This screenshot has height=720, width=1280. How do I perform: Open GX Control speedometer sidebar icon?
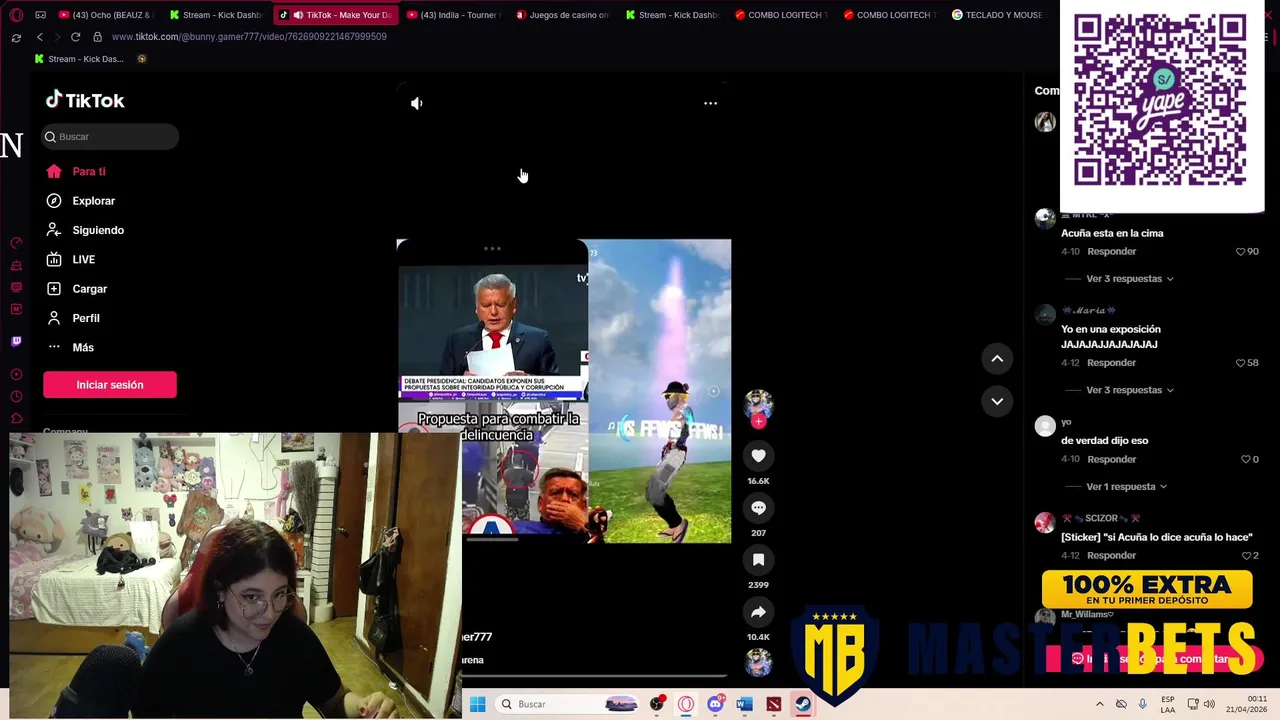coord(16,244)
